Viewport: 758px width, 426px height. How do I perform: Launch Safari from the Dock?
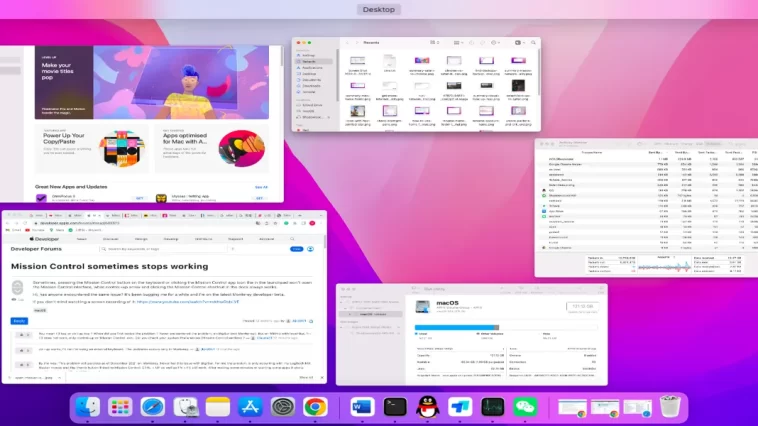point(152,407)
